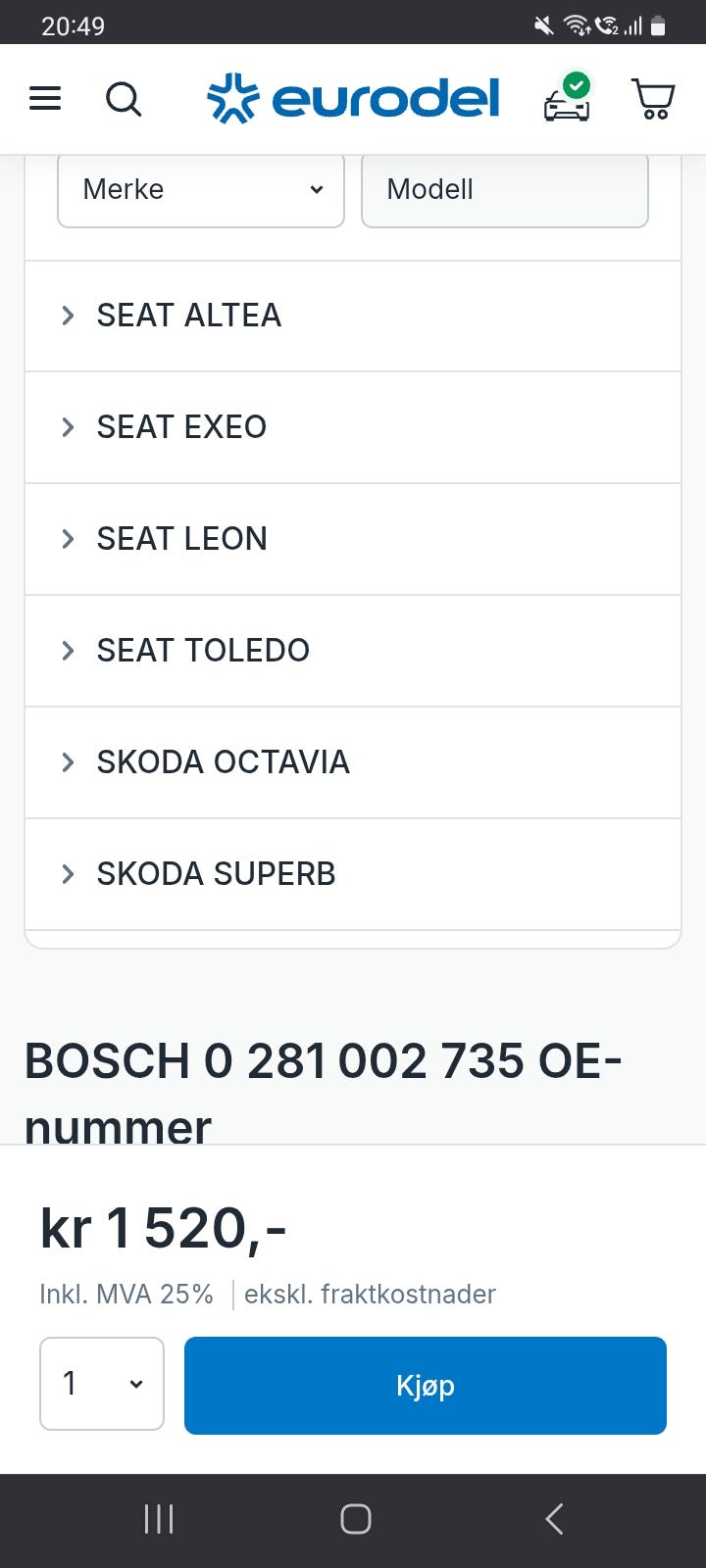Tap Android back navigation arrow

click(x=554, y=1519)
